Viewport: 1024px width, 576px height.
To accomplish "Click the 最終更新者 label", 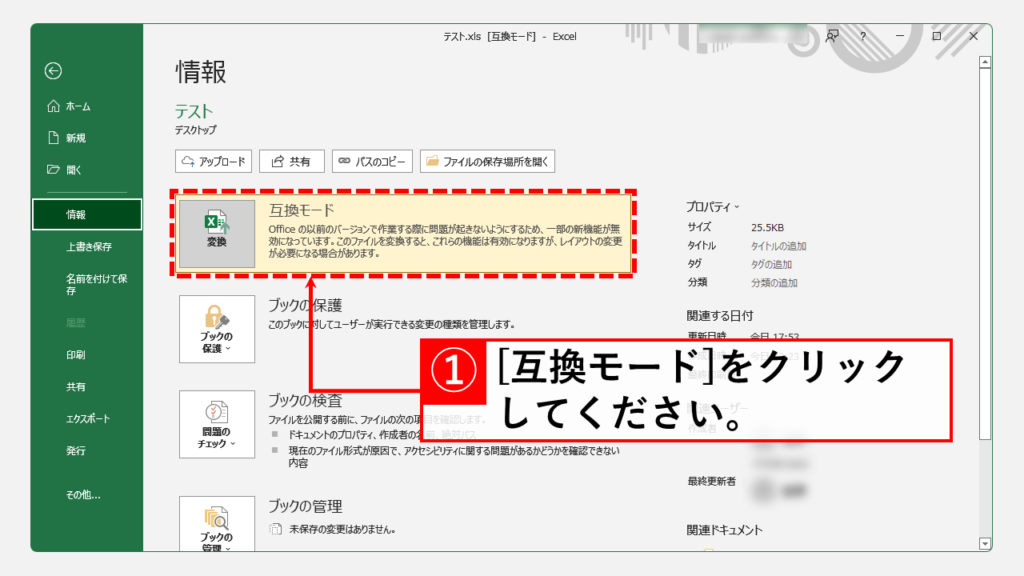I will [x=711, y=481].
